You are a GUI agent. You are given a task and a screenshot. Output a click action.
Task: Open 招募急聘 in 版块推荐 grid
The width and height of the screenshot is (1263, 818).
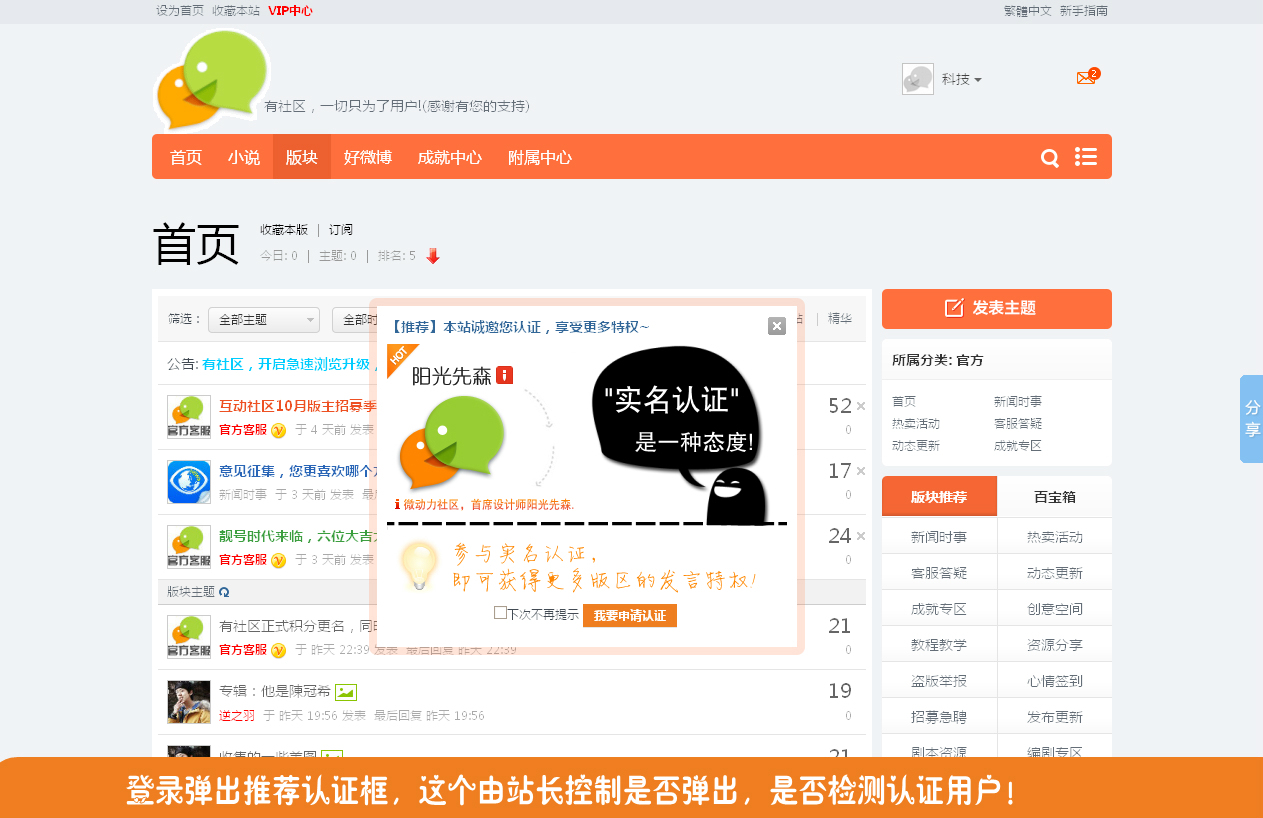point(939,717)
